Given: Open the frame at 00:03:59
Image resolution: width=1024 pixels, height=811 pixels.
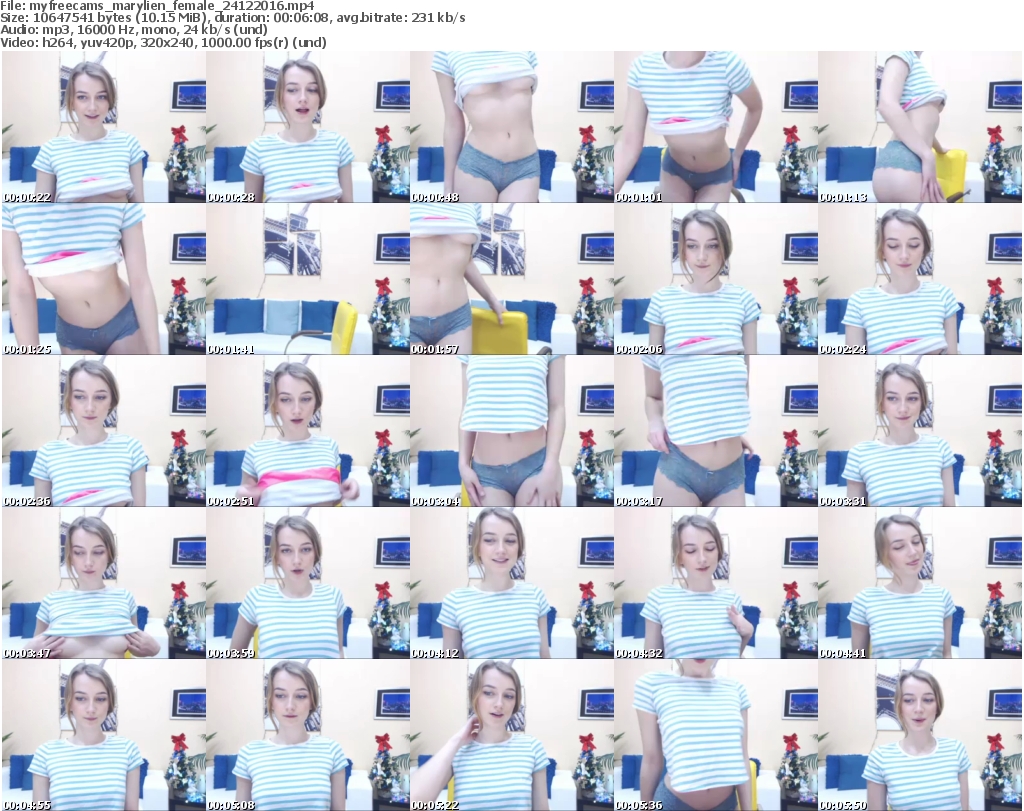Looking at the screenshot, I should [x=307, y=584].
